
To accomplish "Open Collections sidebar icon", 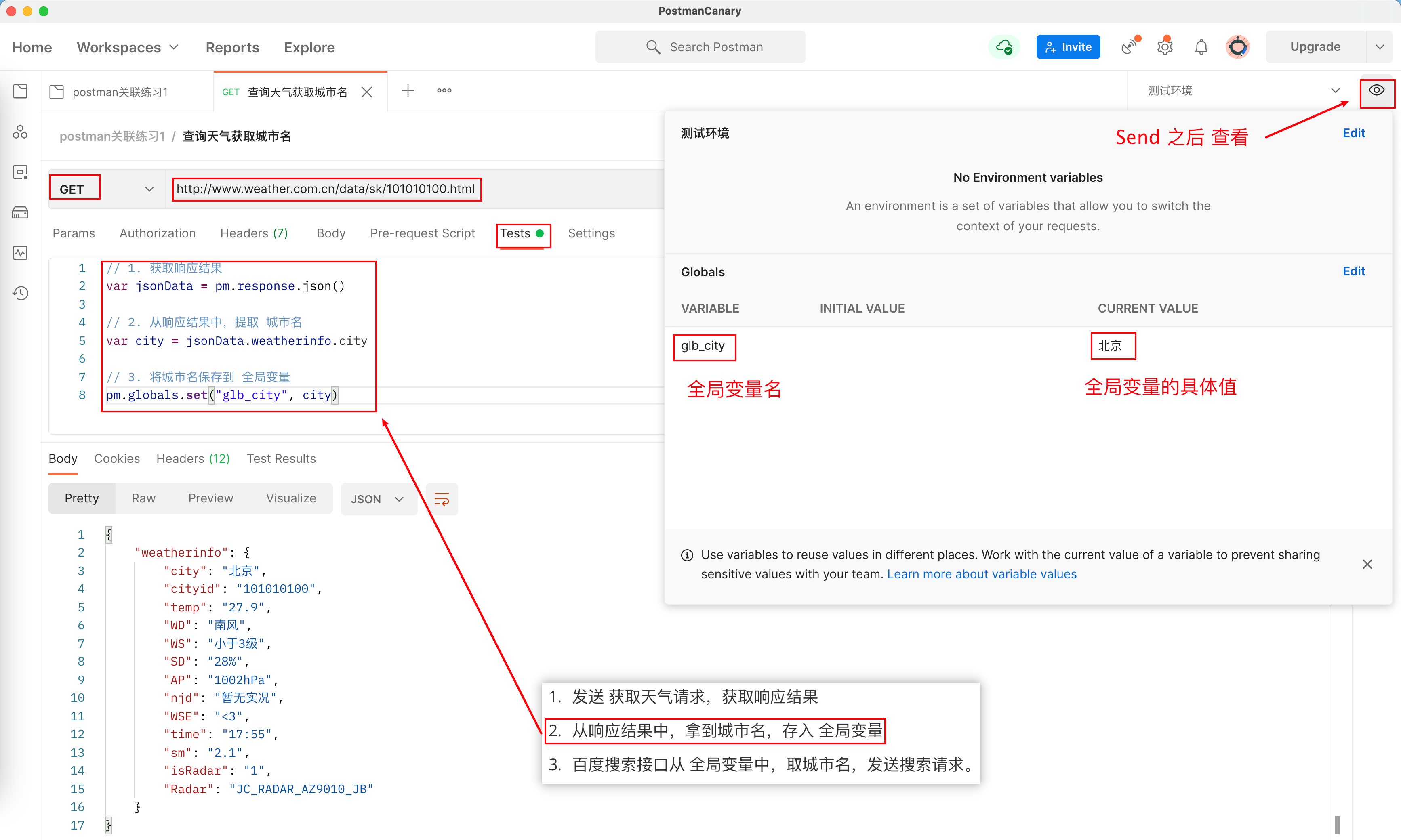I will coord(20,91).
